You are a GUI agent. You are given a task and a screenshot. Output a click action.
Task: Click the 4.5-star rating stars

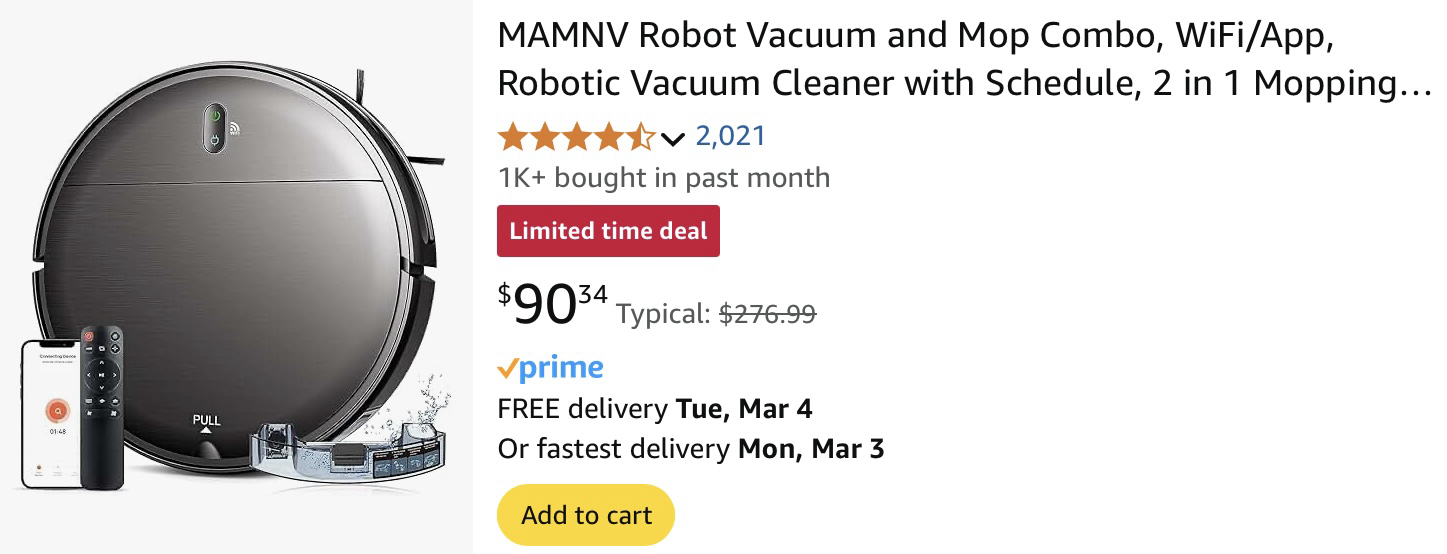pyautogui.click(x=576, y=136)
